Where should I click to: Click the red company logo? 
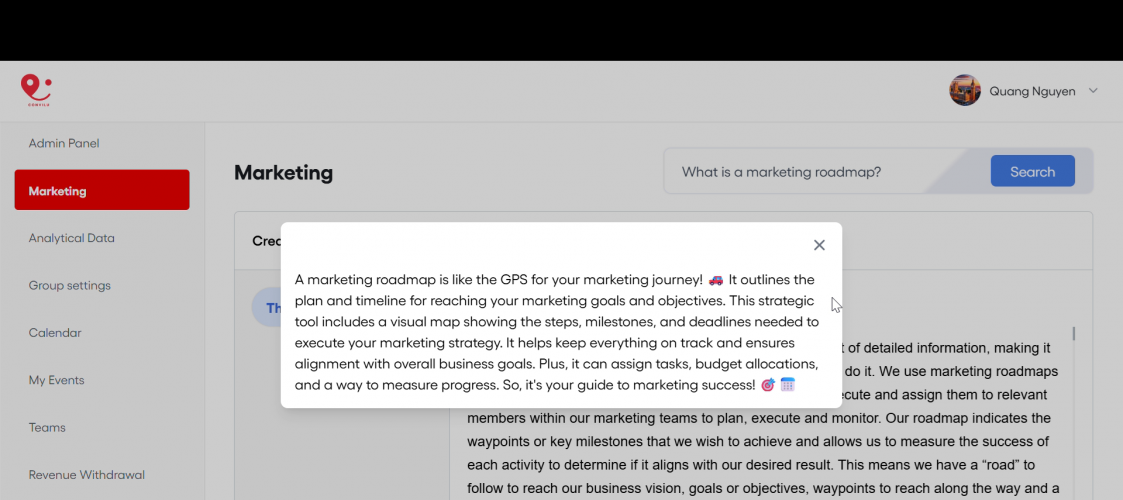(36, 90)
